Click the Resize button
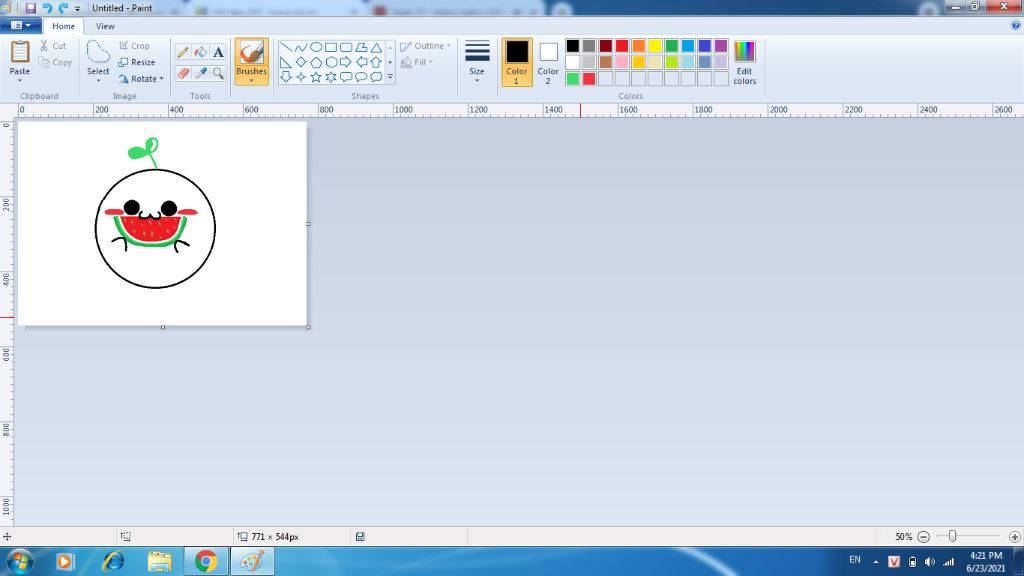 (137, 62)
